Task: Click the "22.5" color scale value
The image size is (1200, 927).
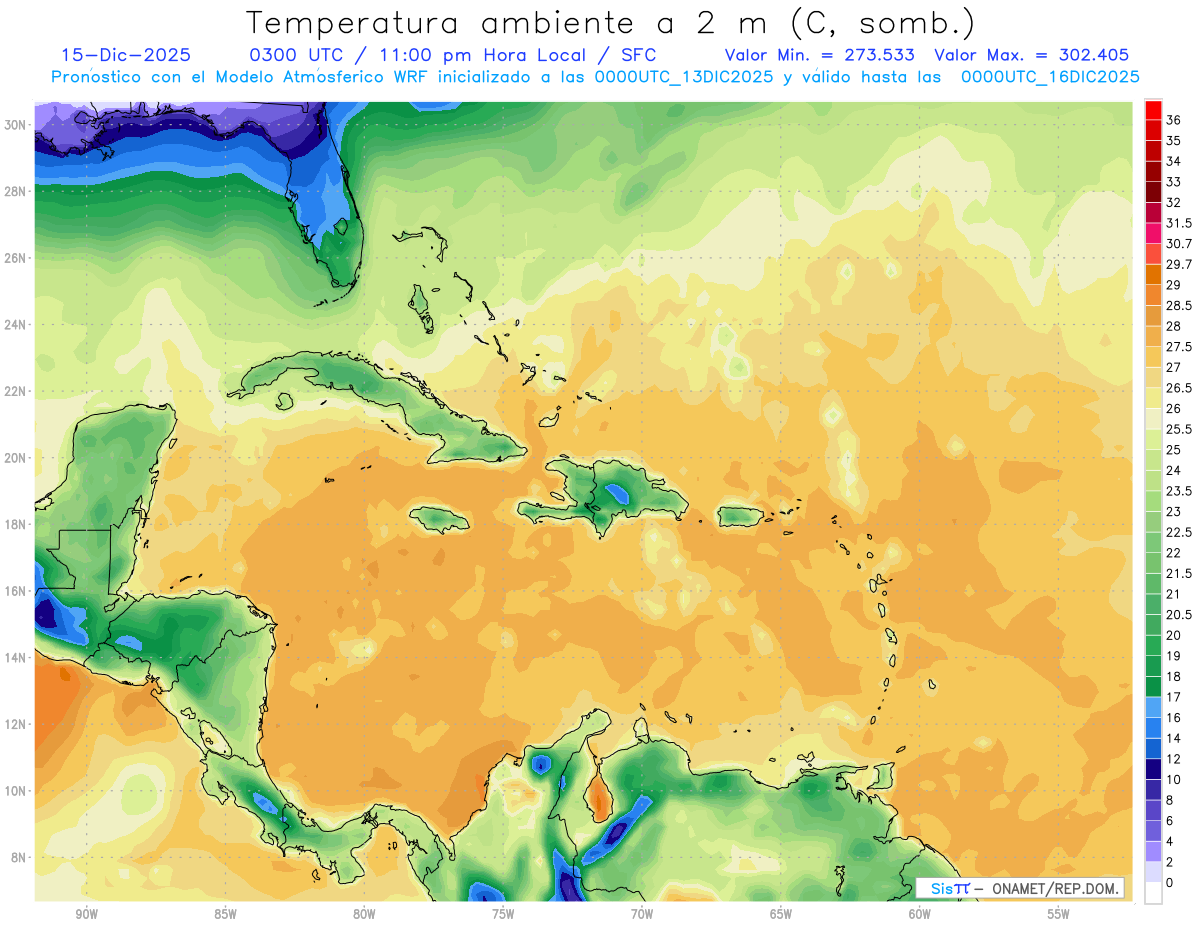Action: (1179, 532)
